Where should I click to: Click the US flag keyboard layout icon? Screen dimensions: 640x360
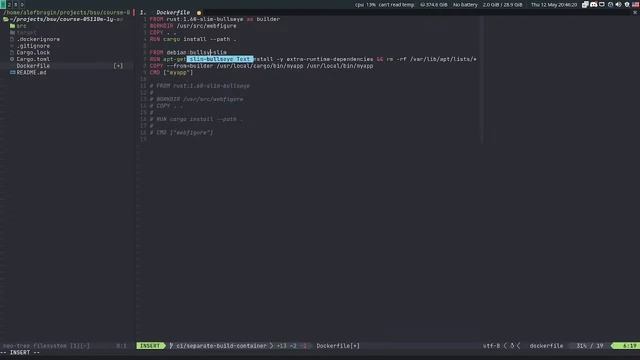click(635, 4)
